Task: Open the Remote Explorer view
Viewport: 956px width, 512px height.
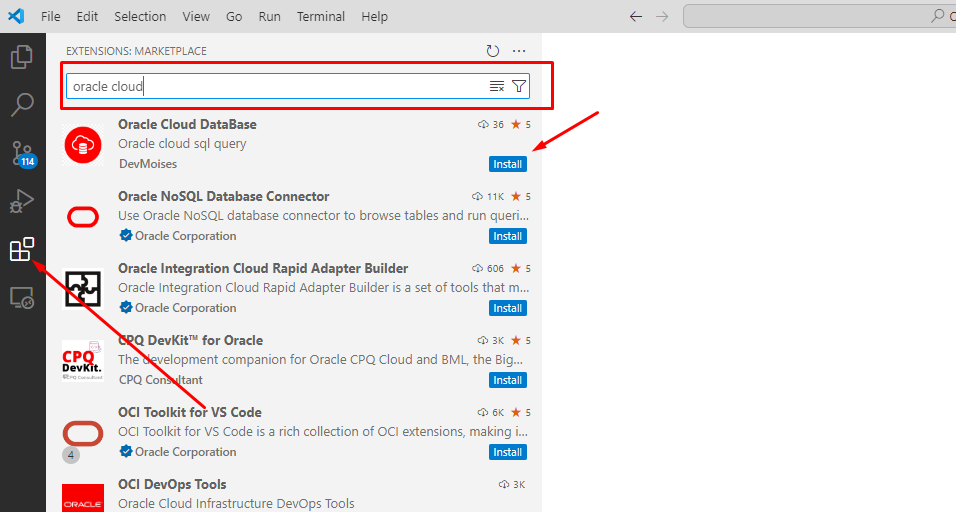Action: (22, 297)
